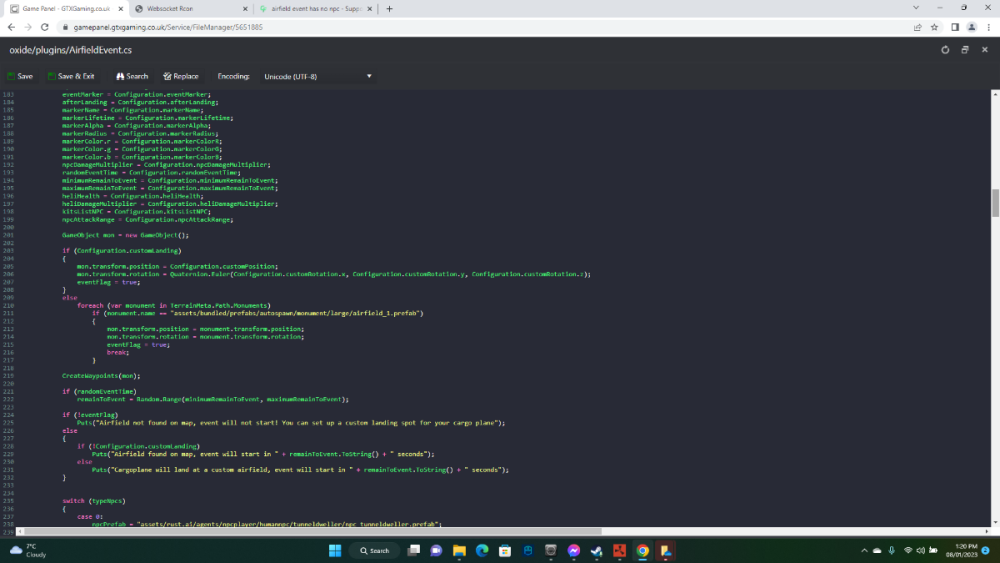1000x563 pixels.
Task: Click line 'GameObject mon = new GameObject();'
Action: (125, 235)
